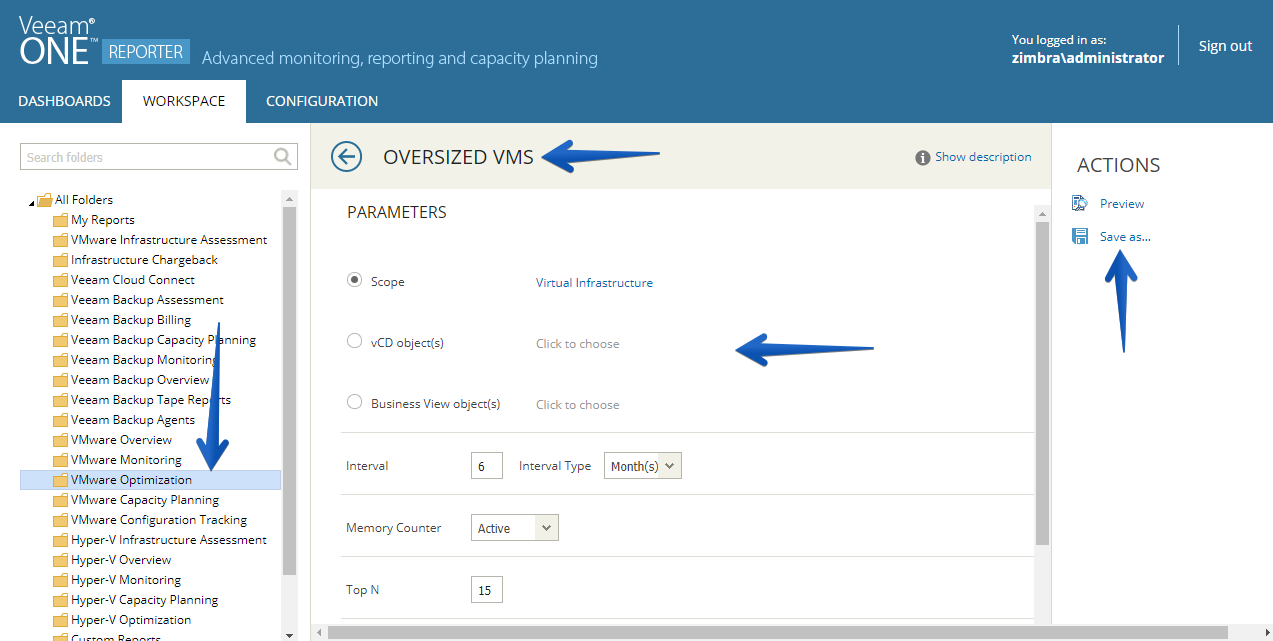Click the Veeam ONE Reporter logo
Viewport: 1273px width, 641px height.
pyautogui.click(x=104, y=42)
